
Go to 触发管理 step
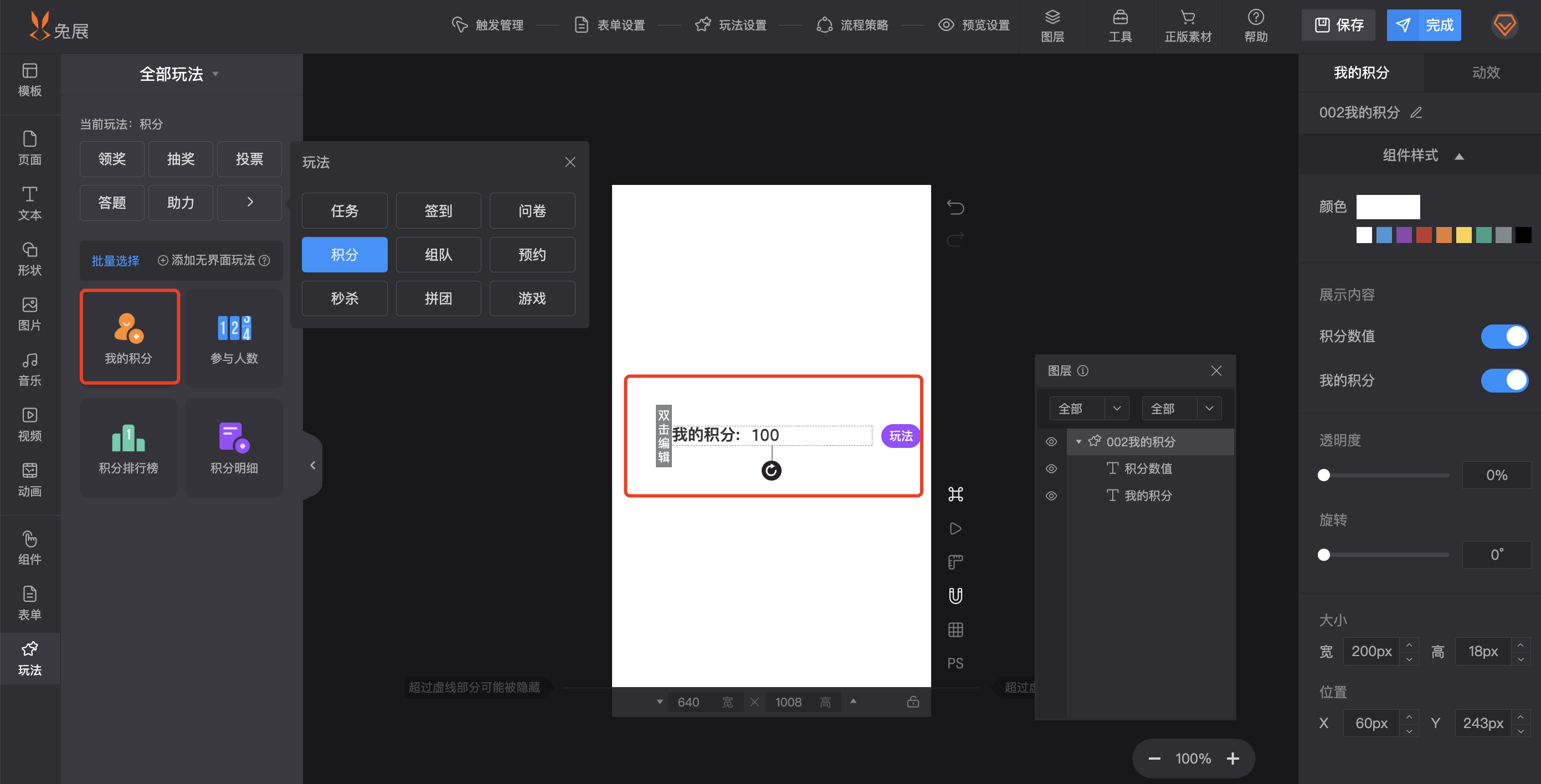tap(487, 25)
